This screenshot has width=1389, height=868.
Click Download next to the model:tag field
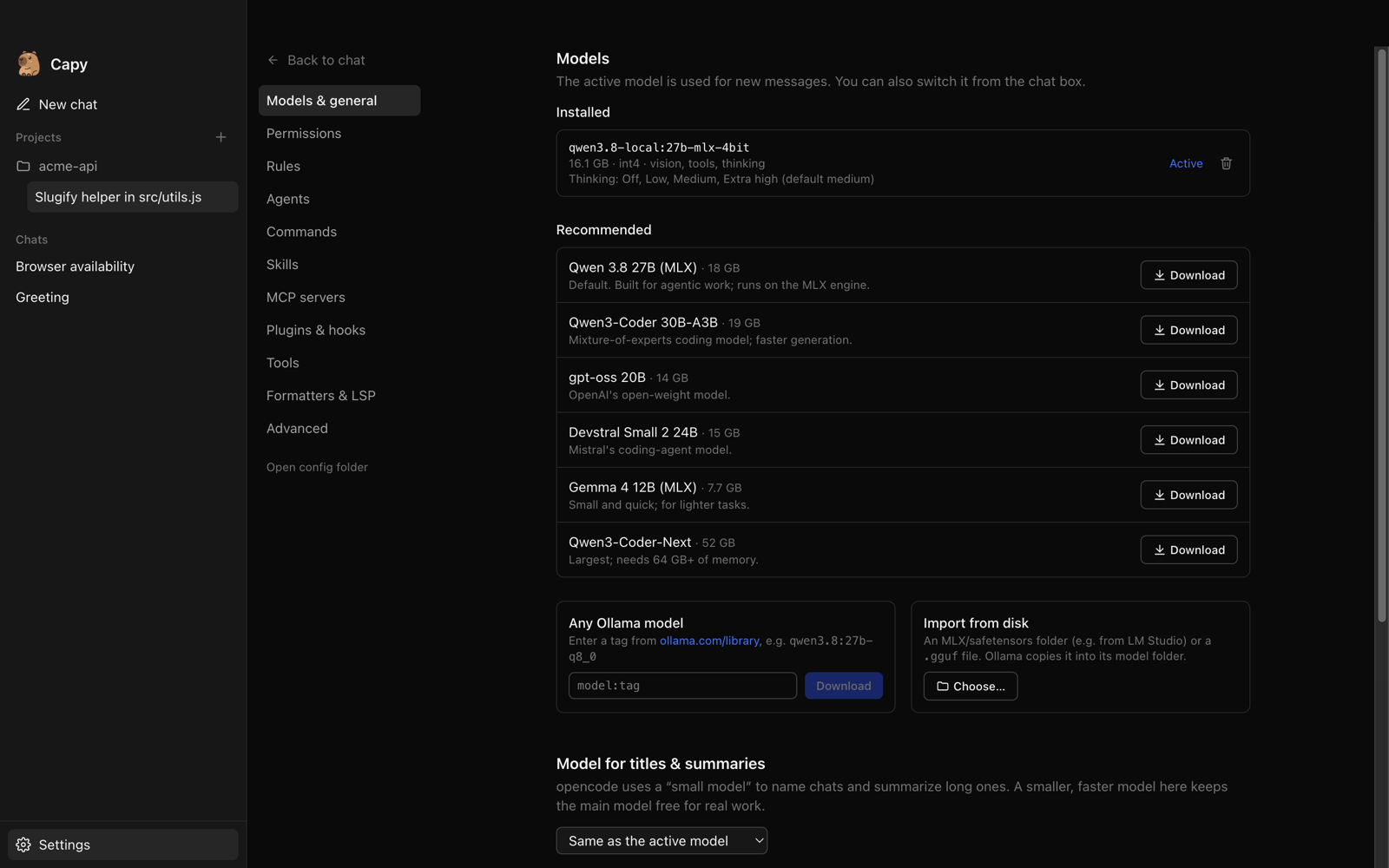[x=843, y=686]
